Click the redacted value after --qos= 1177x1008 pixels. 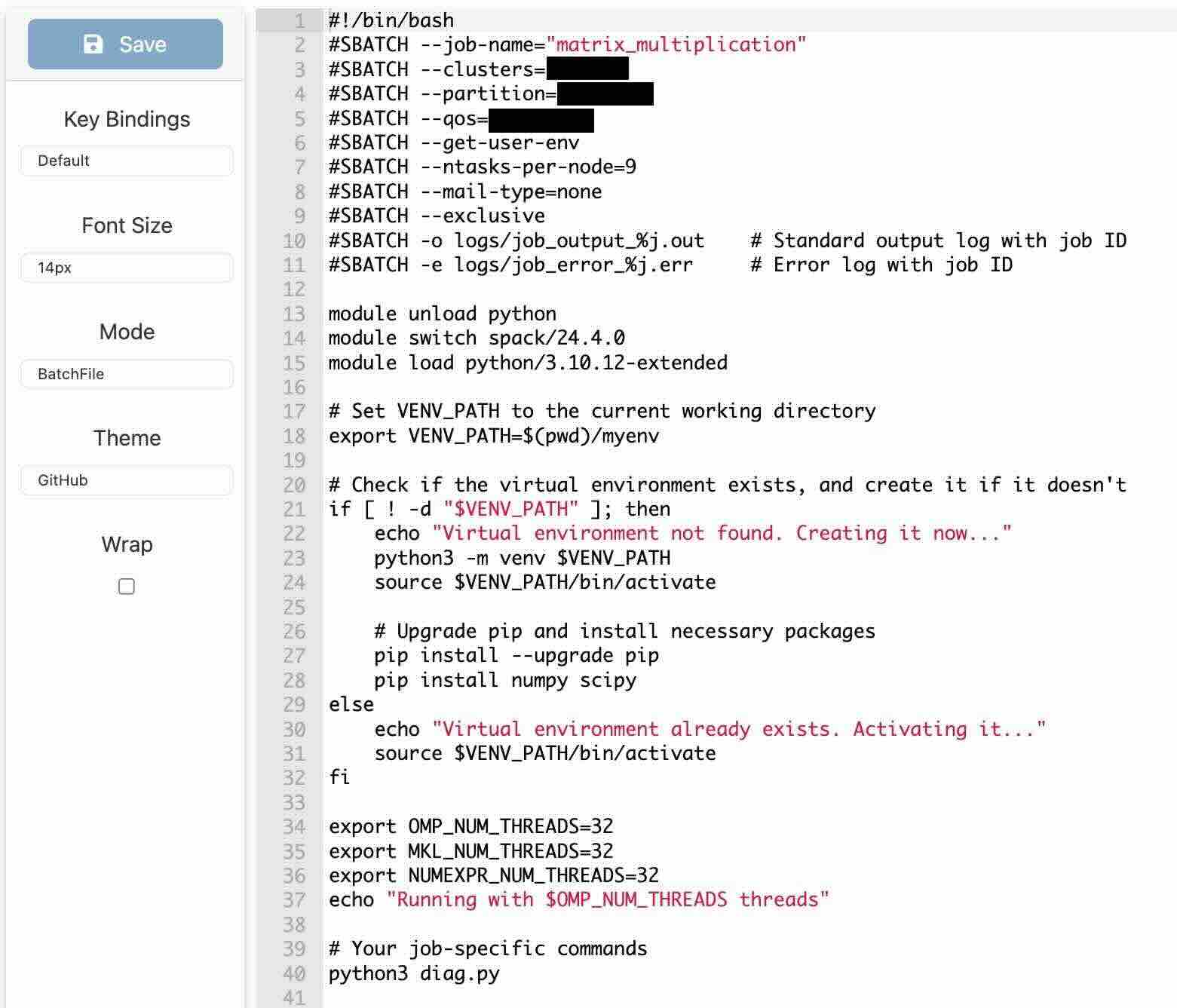[541, 119]
